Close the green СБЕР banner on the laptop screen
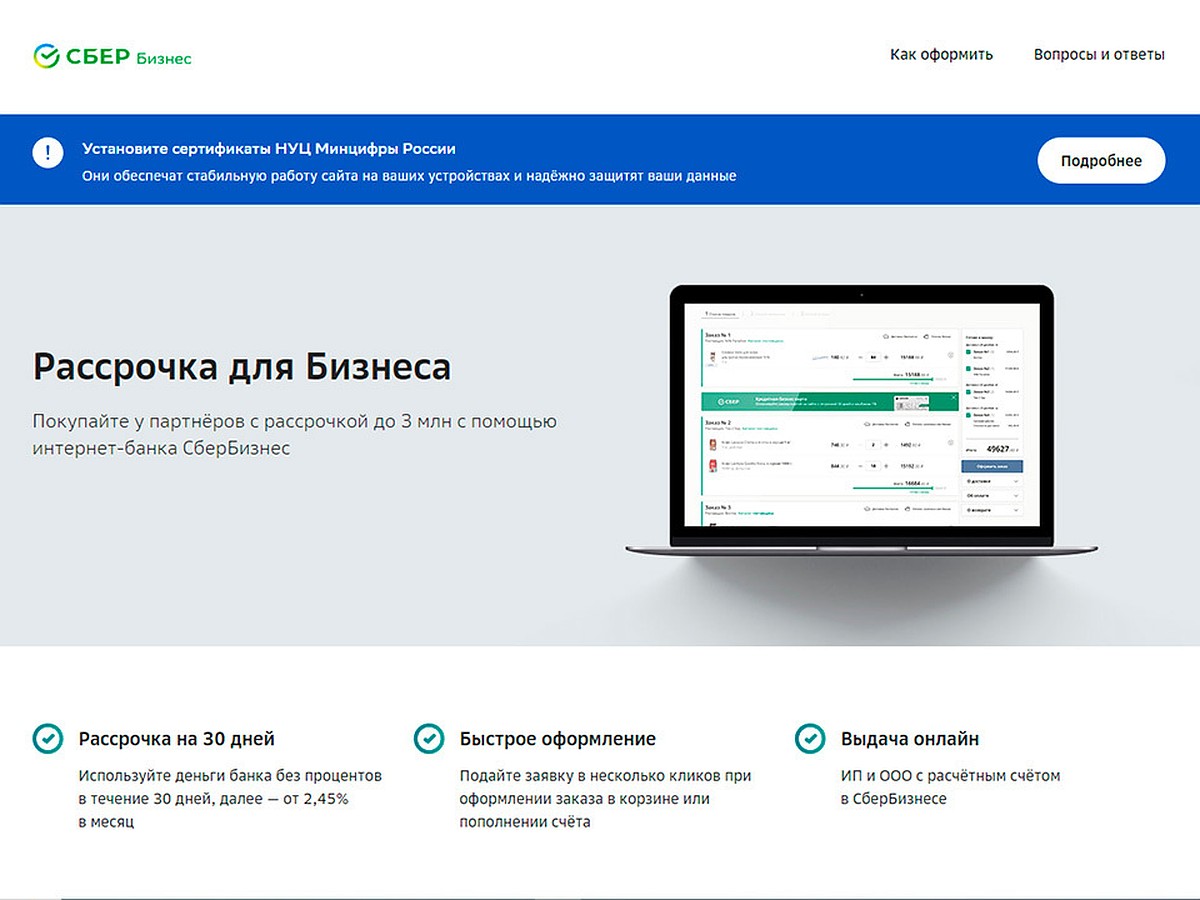The height and width of the screenshot is (900, 1200). pos(953,398)
